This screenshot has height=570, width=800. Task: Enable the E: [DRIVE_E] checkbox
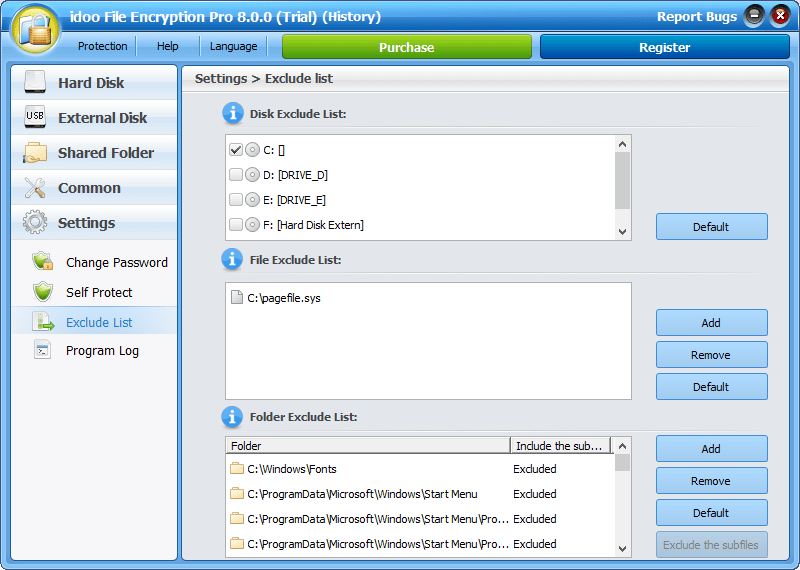236,200
